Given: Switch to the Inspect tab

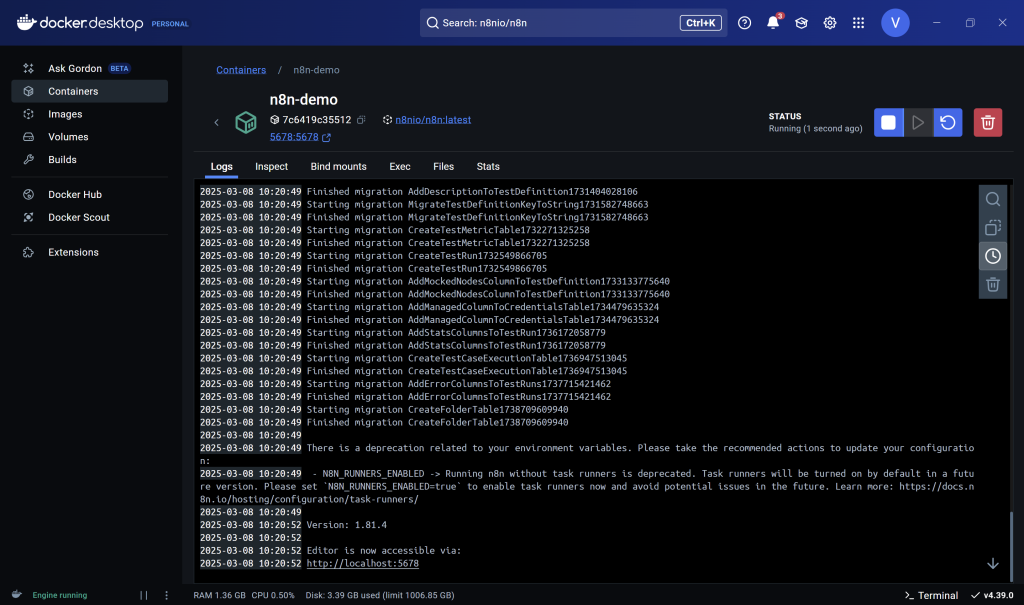Looking at the screenshot, I should pyautogui.click(x=271, y=167).
